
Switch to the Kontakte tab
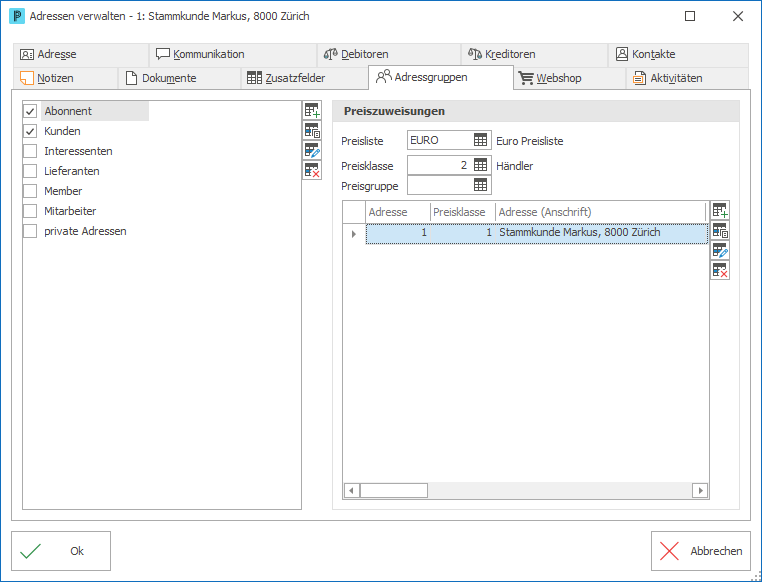click(678, 54)
